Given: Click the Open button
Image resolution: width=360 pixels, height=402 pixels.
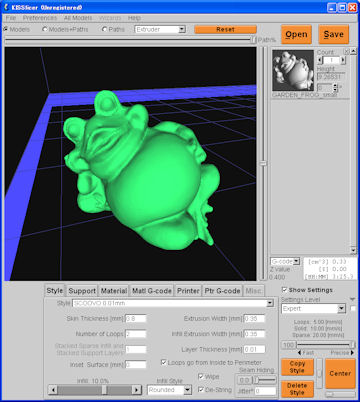Looking at the screenshot, I should click(296, 34).
